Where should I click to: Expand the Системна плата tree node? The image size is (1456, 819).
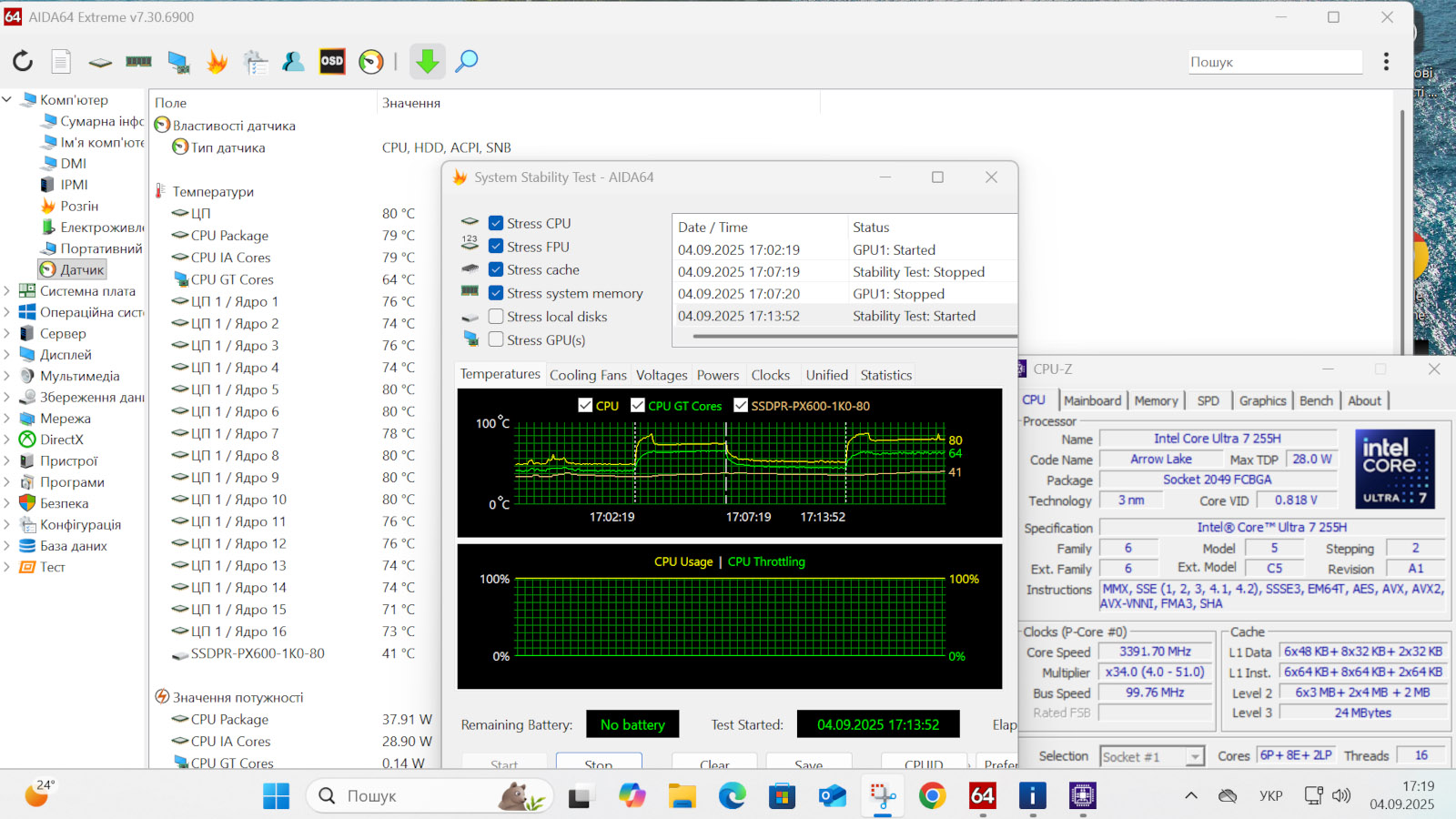coord(7,291)
